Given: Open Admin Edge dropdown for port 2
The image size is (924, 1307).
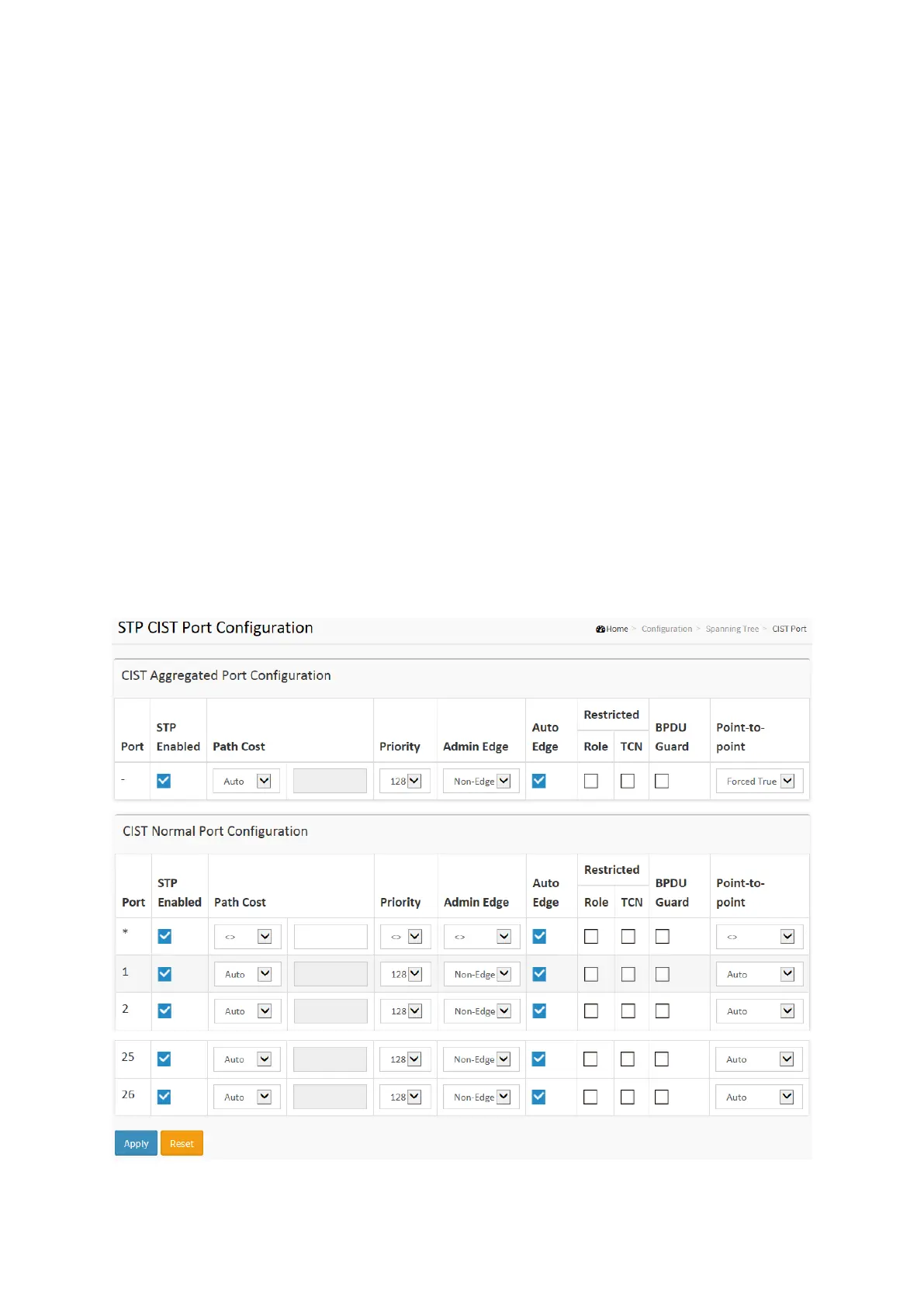Looking at the screenshot, I should 482,1011.
